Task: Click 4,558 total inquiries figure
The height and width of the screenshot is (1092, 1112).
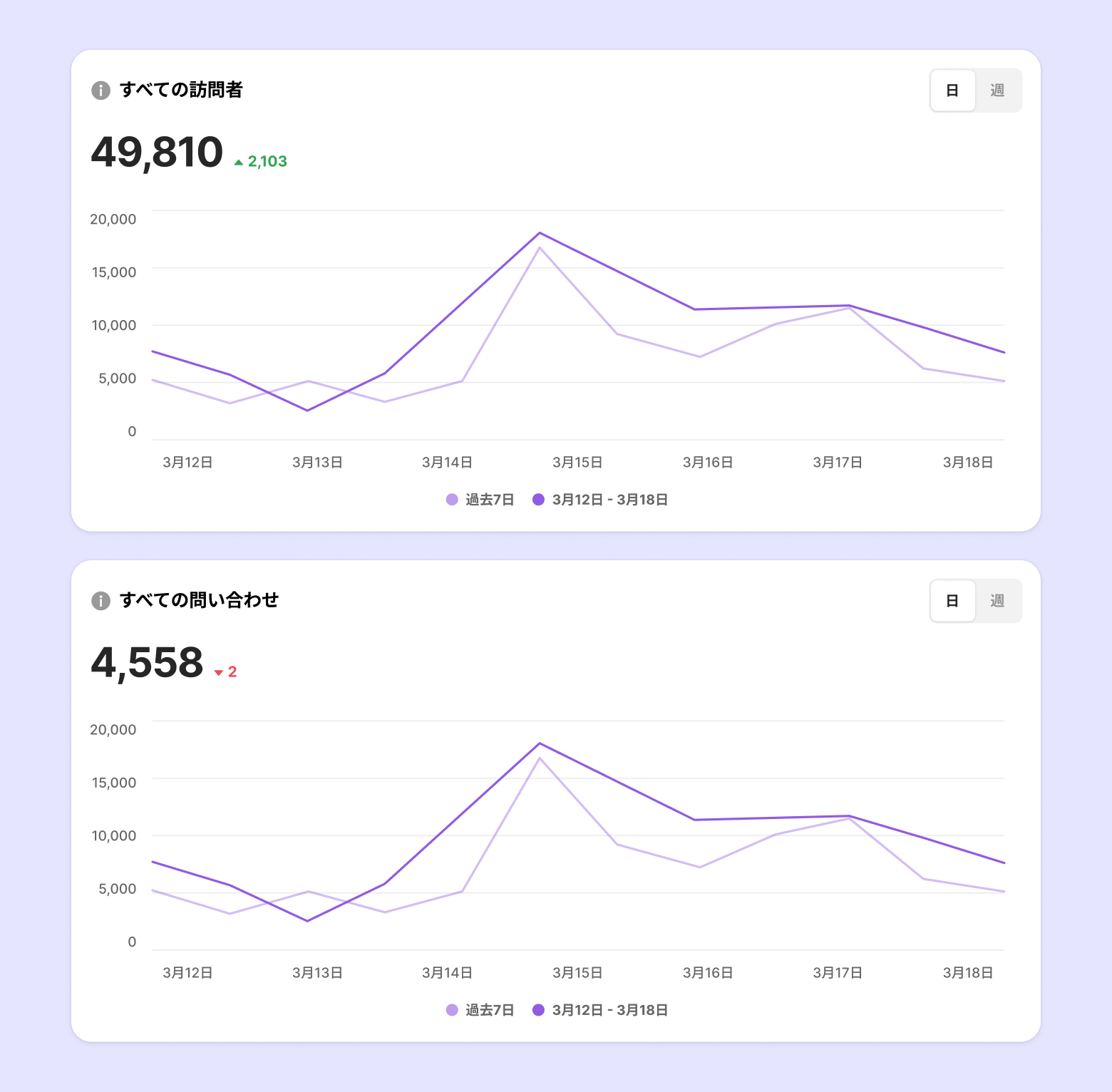Action: (147, 663)
